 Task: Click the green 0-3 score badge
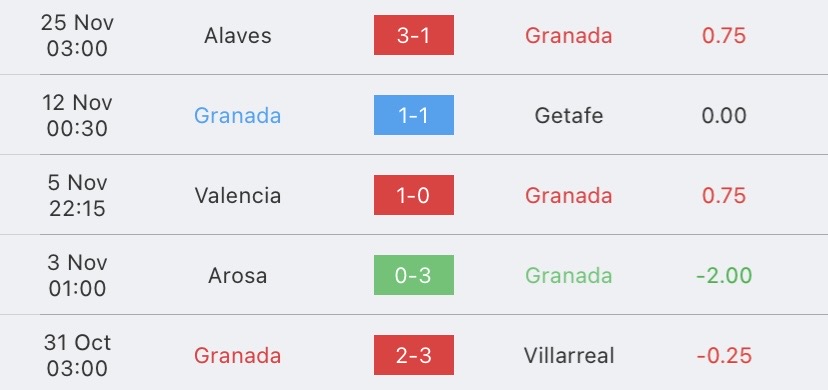pos(413,275)
